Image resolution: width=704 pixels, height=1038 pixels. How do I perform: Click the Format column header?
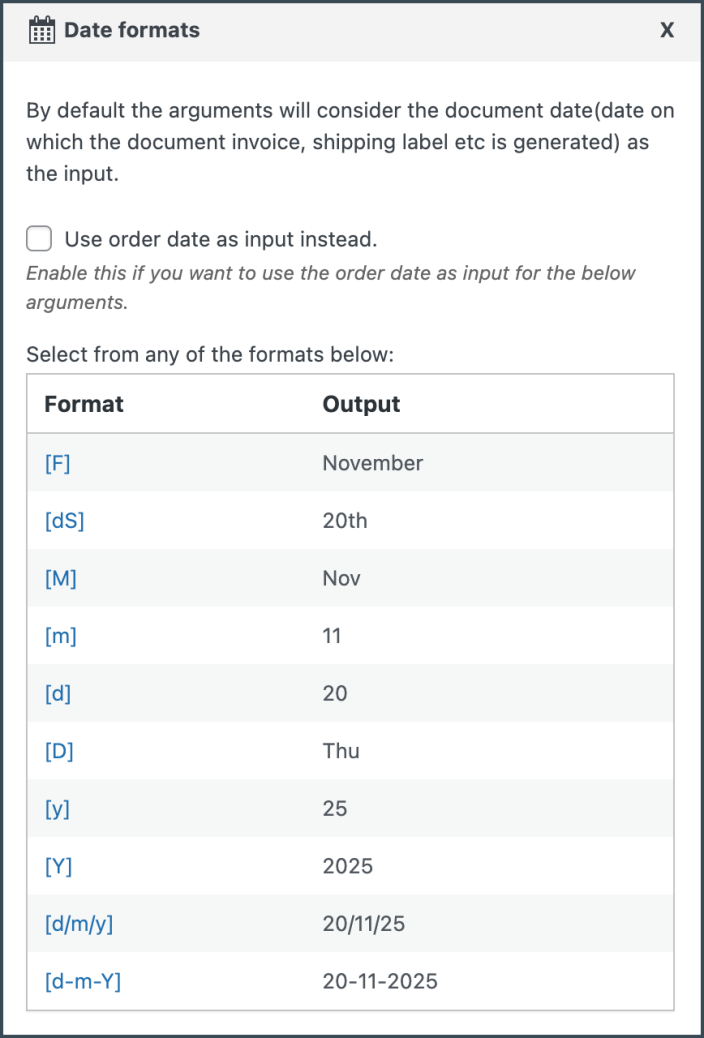pyautogui.click(x=84, y=404)
